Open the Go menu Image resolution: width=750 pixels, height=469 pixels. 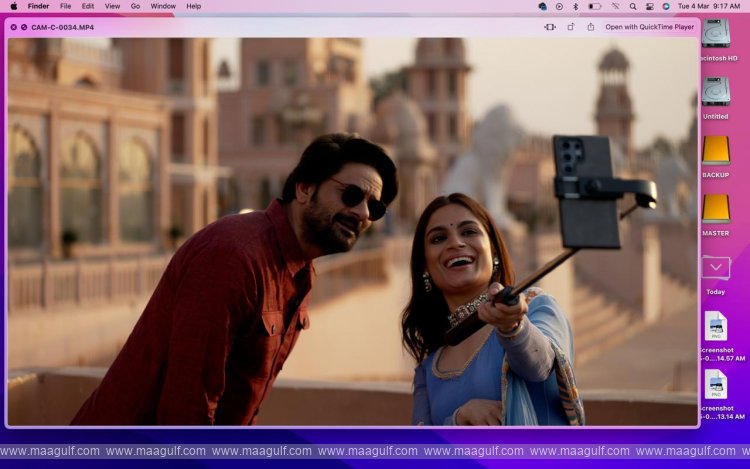click(x=135, y=6)
